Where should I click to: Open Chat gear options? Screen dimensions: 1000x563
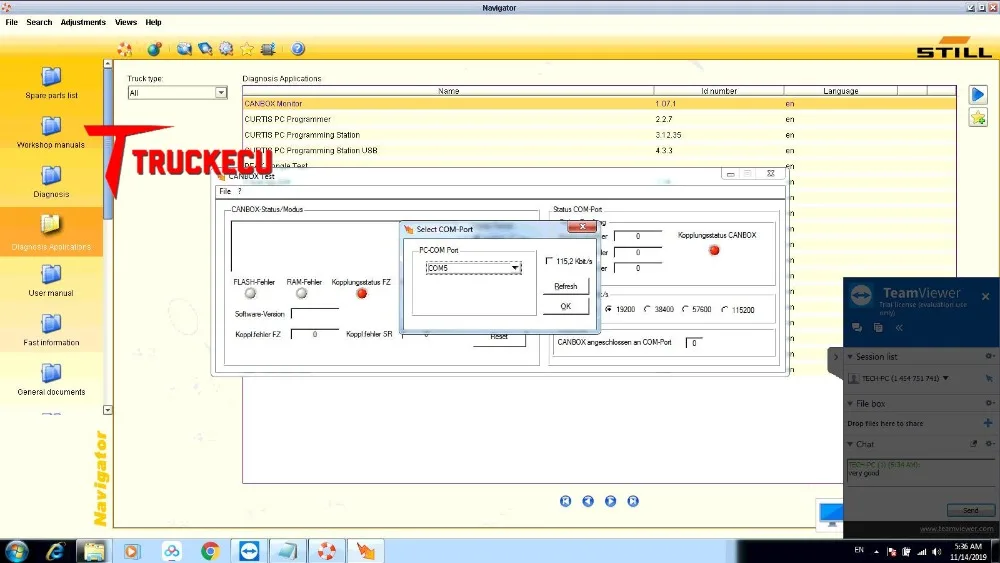tap(989, 444)
